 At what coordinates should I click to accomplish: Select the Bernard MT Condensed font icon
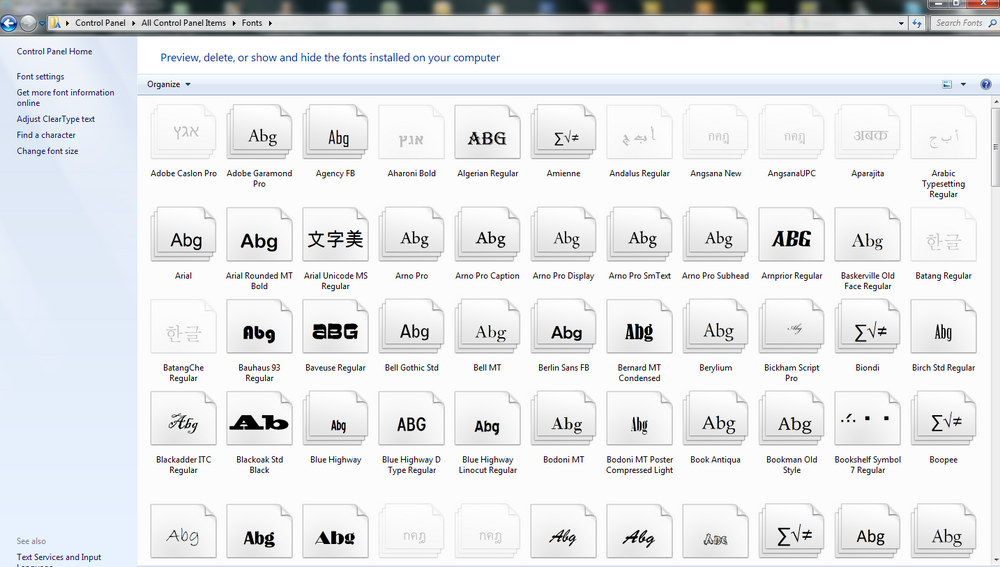(639, 327)
